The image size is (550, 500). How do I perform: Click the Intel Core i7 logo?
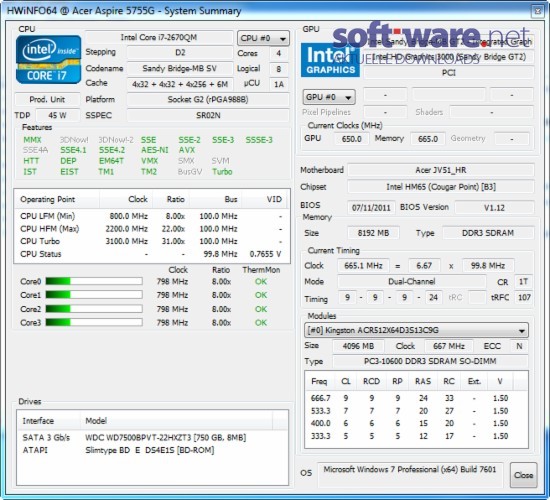(48, 60)
